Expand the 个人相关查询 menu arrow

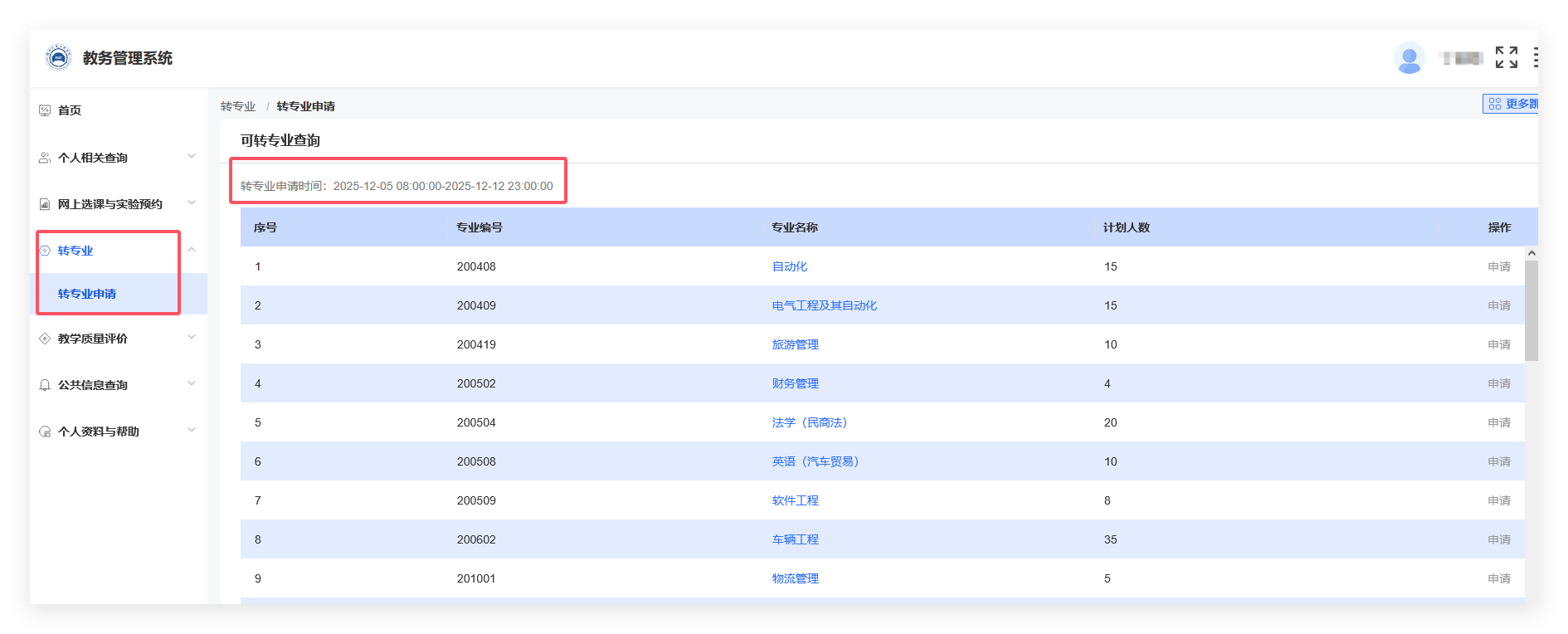click(x=192, y=156)
